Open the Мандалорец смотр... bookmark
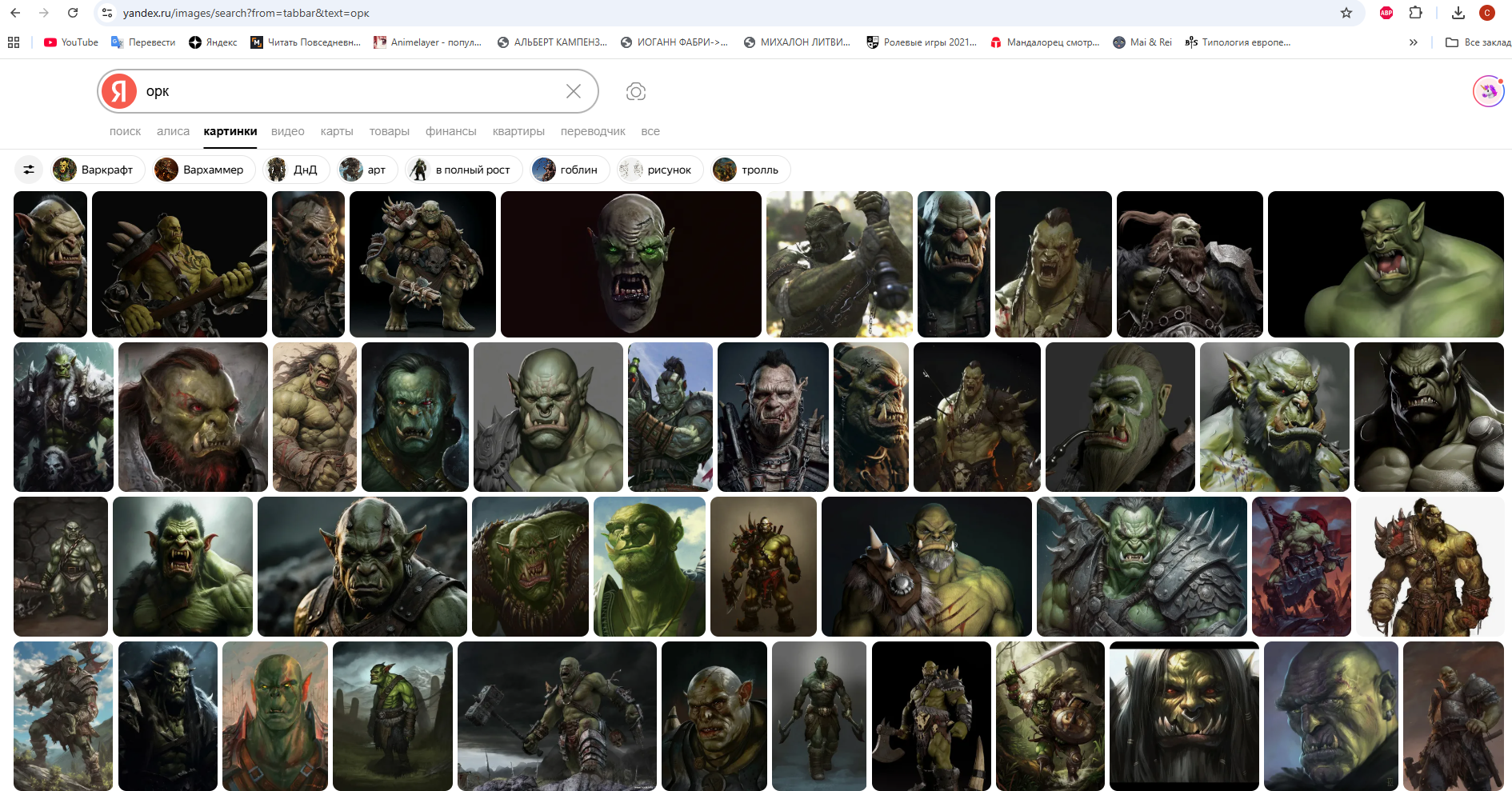Image resolution: width=1512 pixels, height=791 pixels. click(x=1045, y=42)
